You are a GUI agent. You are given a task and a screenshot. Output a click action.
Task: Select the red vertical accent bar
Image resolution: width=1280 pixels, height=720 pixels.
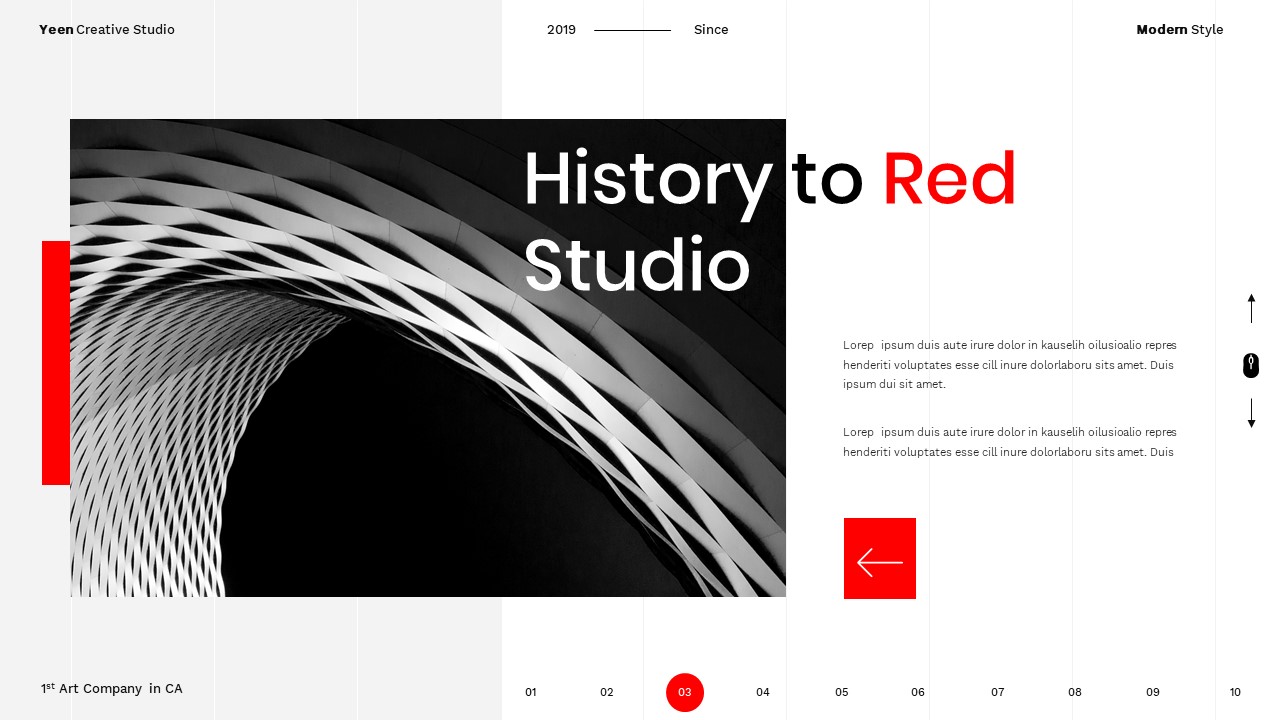(x=55, y=362)
